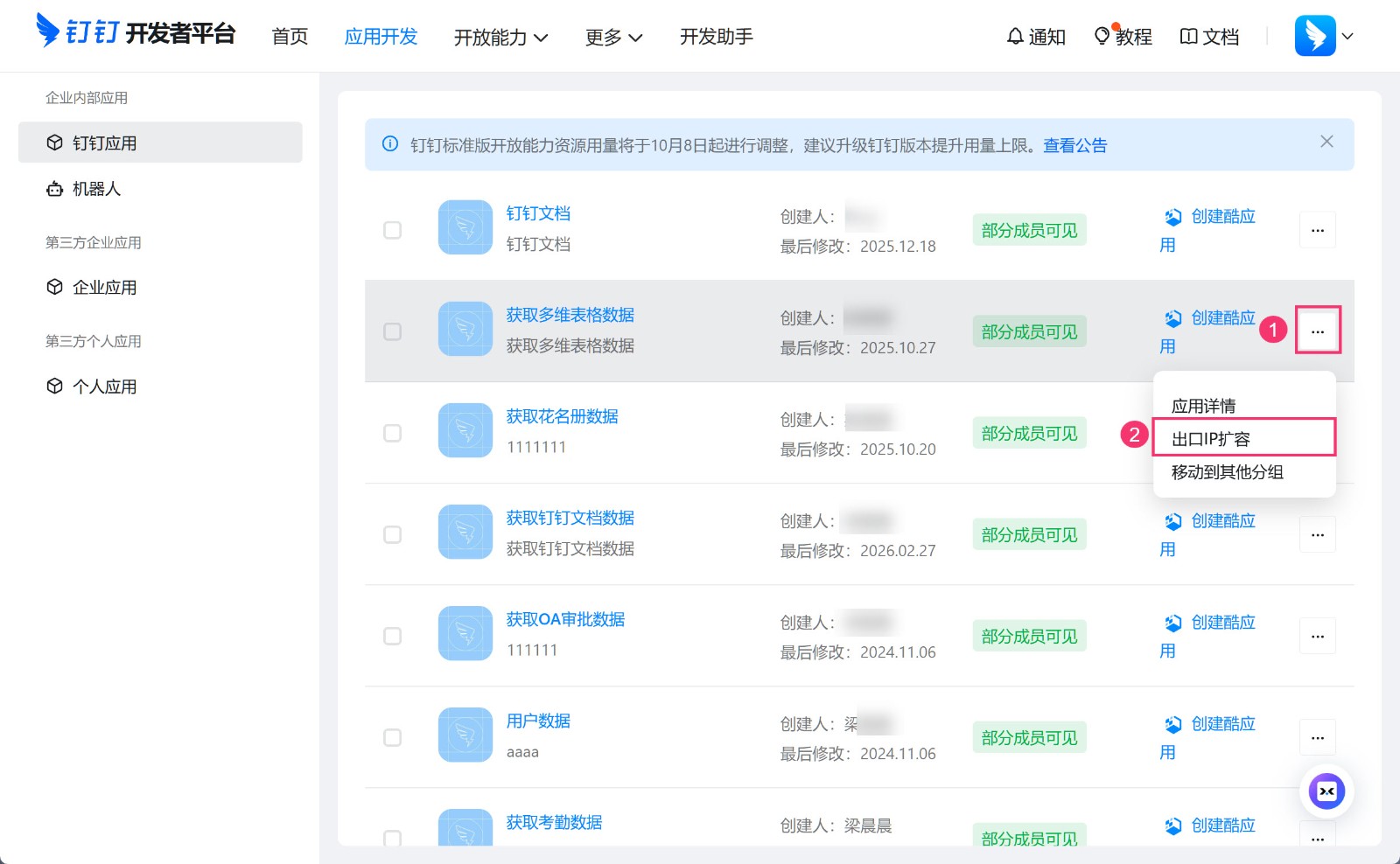Click the 部分成员可见 tag for 用户数据
The height and width of the screenshot is (864, 1400).
coord(1030,737)
